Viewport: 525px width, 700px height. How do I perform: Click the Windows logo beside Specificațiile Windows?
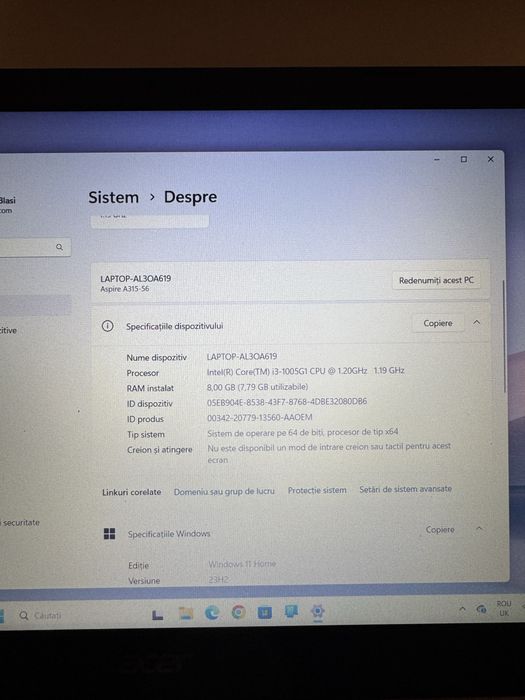tap(109, 533)
